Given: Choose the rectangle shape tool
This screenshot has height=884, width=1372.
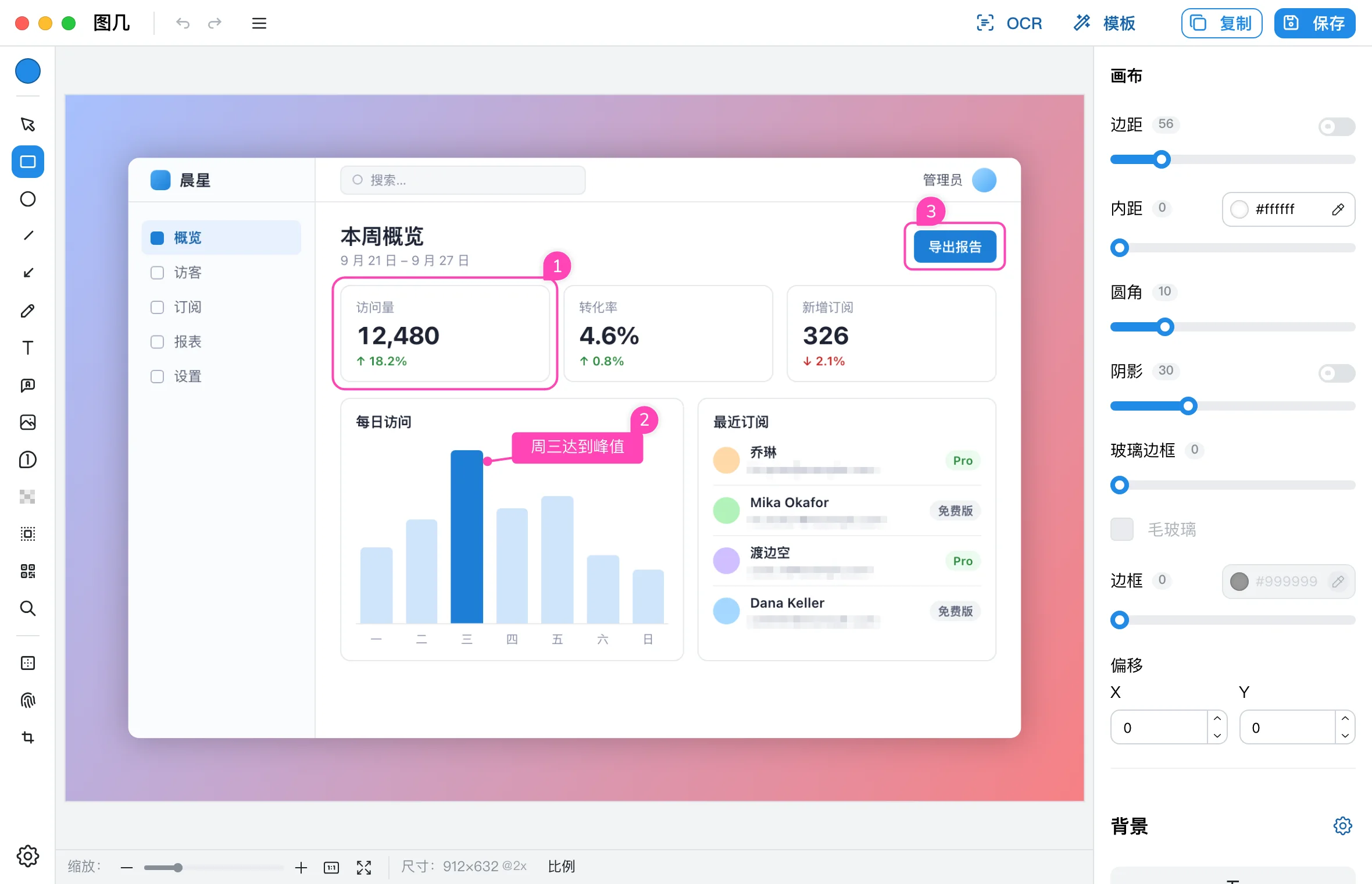Looking at the screenshot, I should click(28, 162).
